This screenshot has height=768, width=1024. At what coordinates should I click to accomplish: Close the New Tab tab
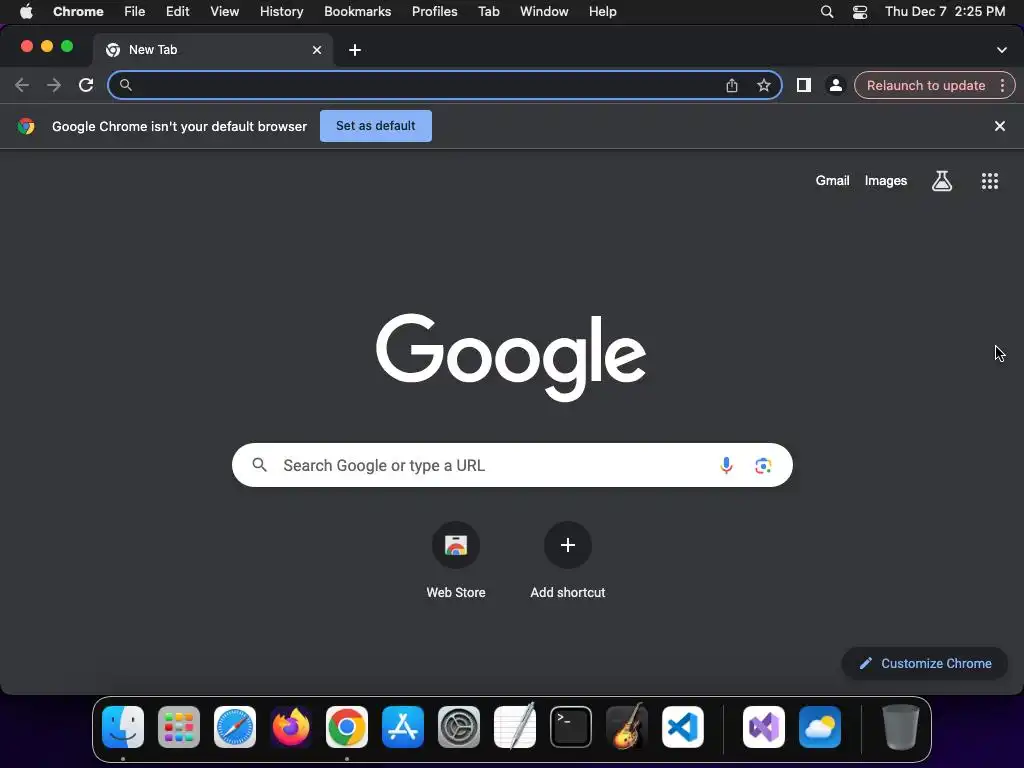tap(317, 50)
